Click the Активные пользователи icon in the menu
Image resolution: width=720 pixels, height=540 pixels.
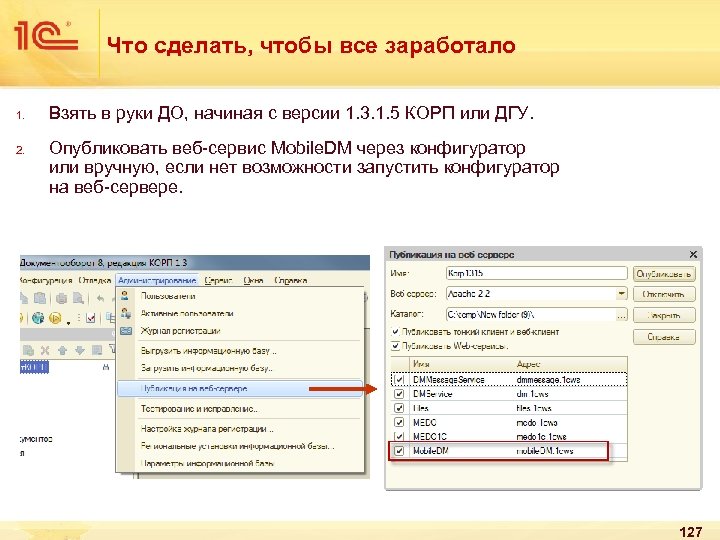[x=126, y=313]
